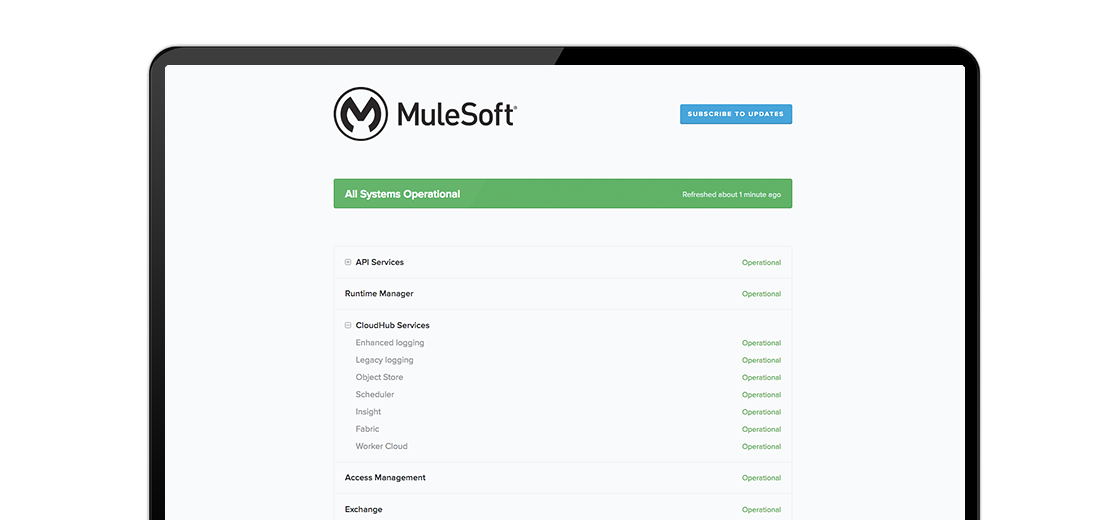Collapse the CloudHub Services group
1120x520 pixels.
[x=348, y=325]
